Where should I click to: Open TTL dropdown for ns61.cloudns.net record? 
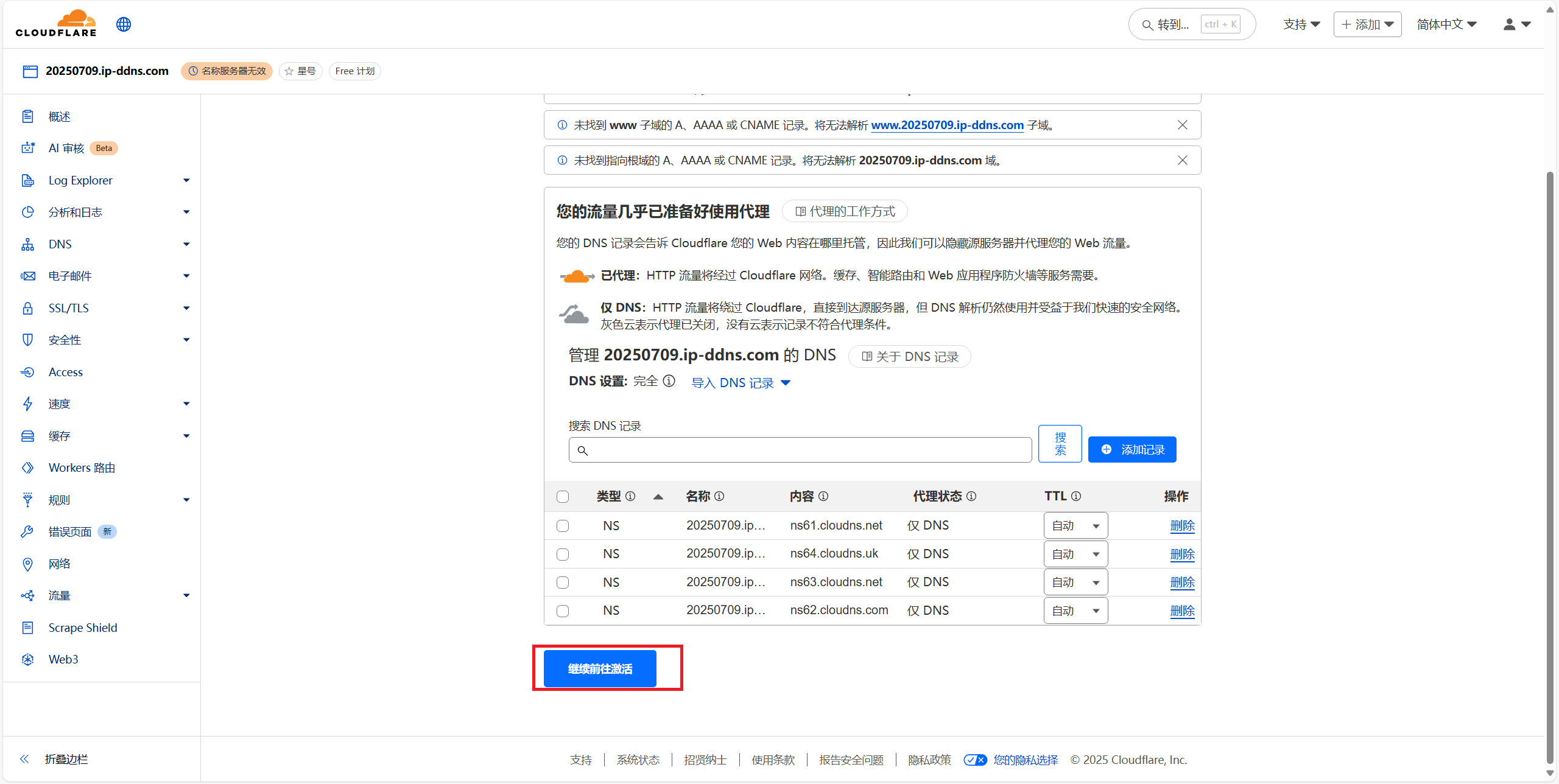coord(1075,526)
